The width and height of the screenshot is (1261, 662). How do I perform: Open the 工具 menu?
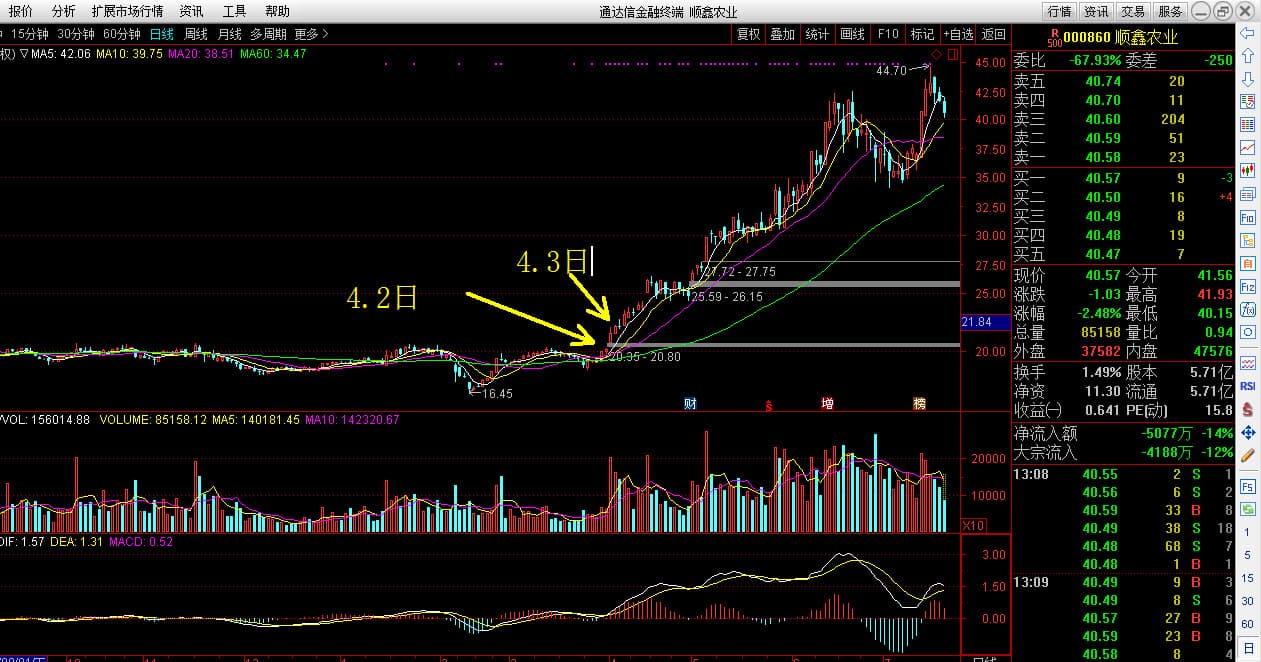click(234, 11)
